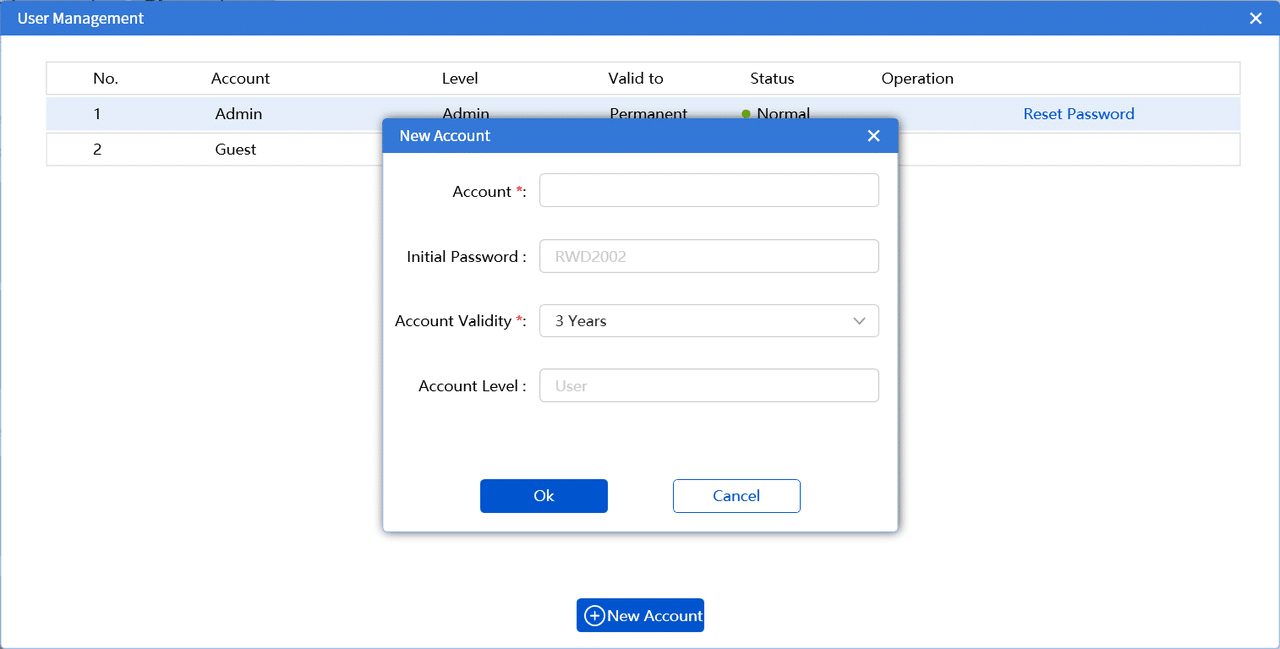The height and width of the screenshot is (649, 1280).
Task: Click row number 1 cell
Action: coord(97,114)
